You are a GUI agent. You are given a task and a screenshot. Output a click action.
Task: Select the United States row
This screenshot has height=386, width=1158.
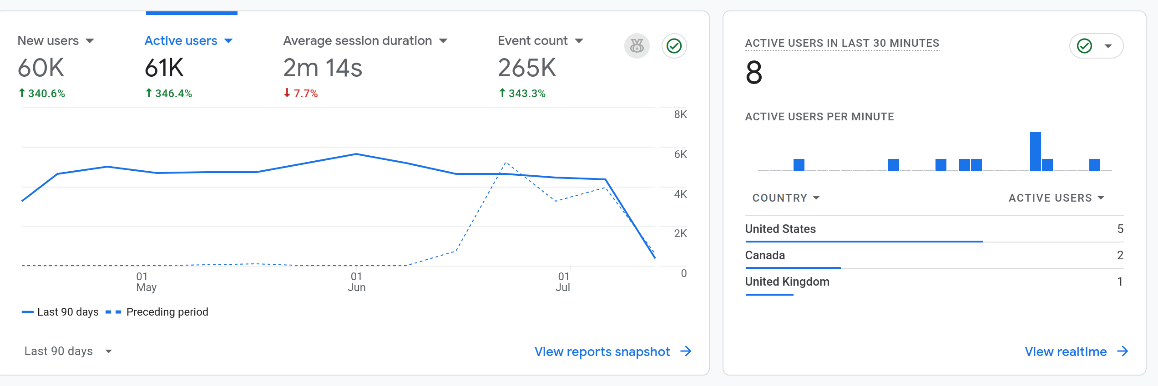coord(934,230)
